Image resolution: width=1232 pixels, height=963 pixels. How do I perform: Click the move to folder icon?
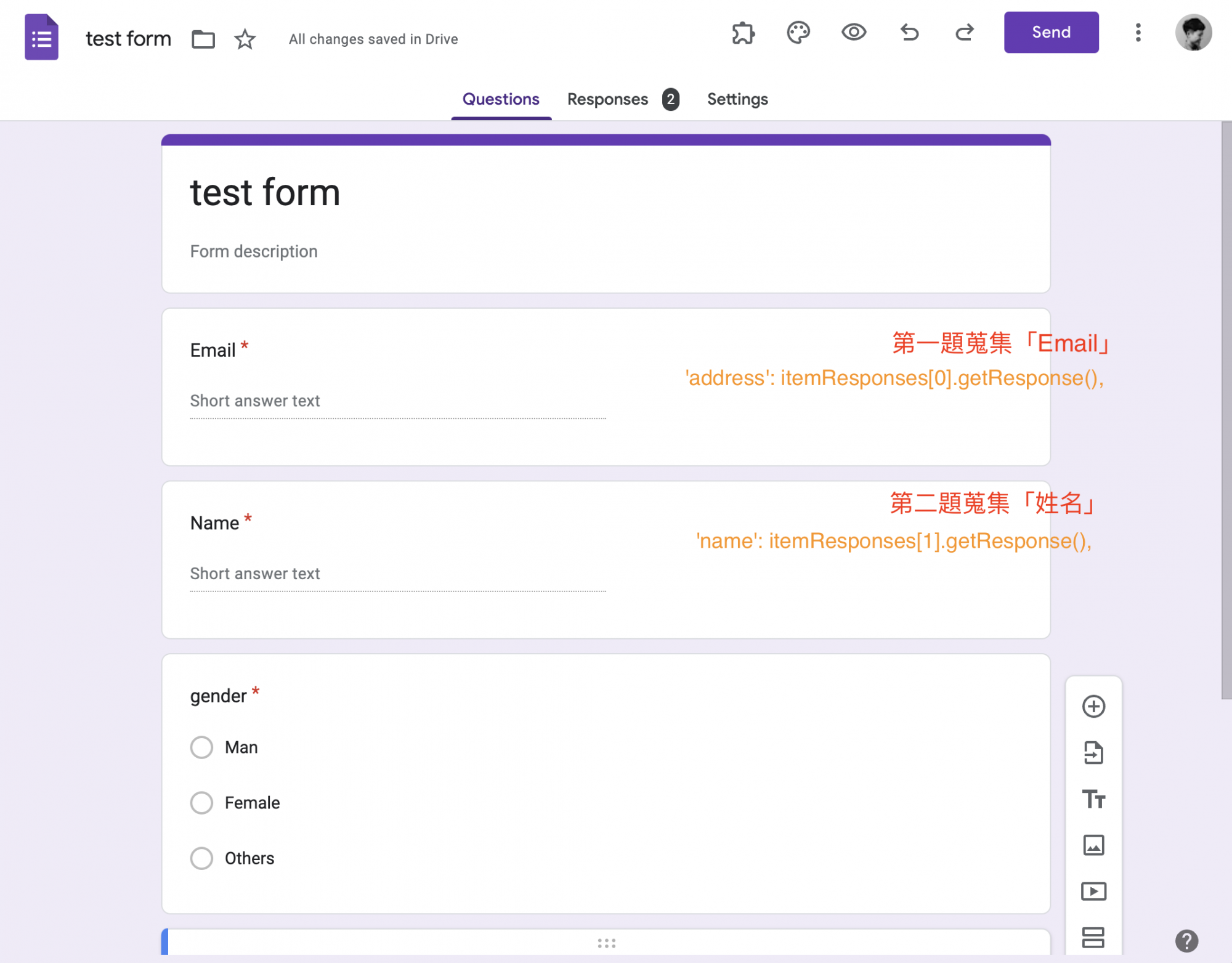tap(203, 39)
